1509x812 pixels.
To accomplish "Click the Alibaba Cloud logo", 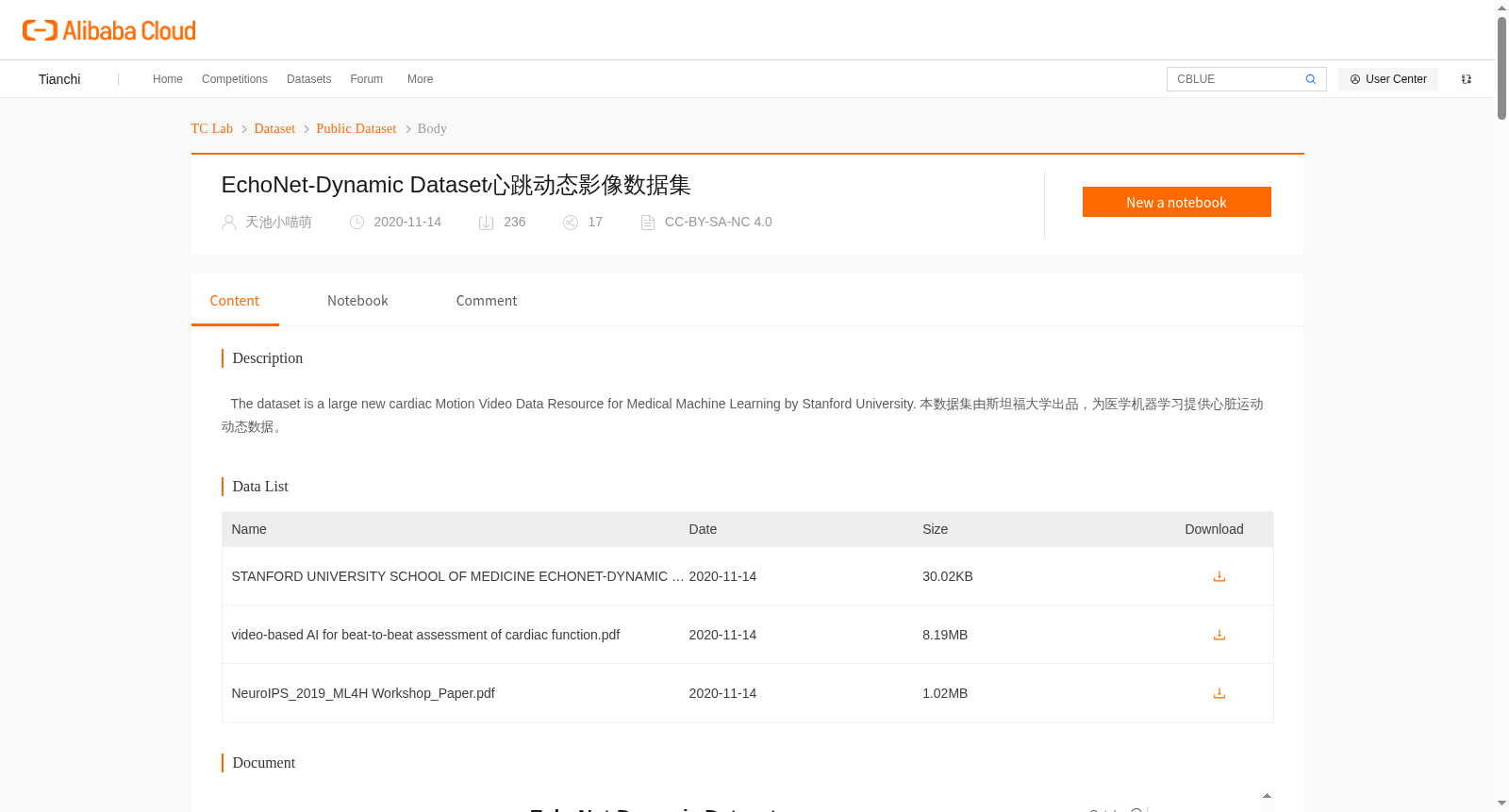I will click(109, 30).
